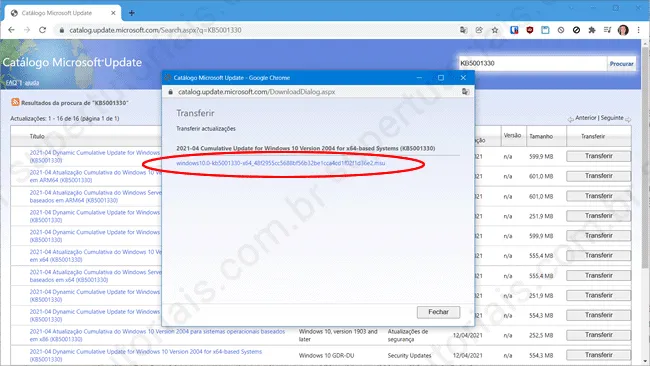This screenshot has width=650, height=366.
Task: Click the translate icon in the address bar
Action: (x=463, y=30)
